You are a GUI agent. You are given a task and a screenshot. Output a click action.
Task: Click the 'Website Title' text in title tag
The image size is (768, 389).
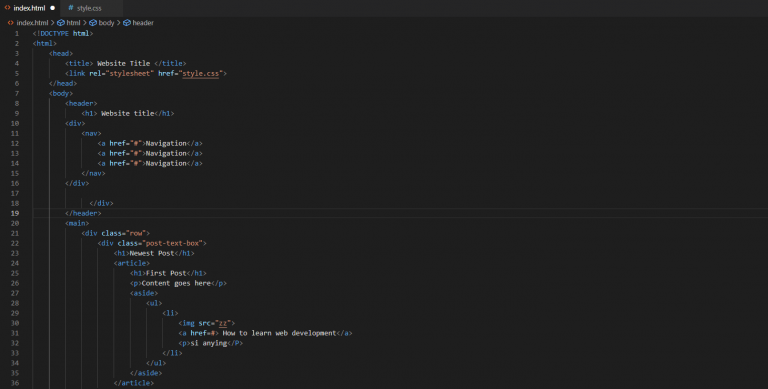click(x=123, y=64)
